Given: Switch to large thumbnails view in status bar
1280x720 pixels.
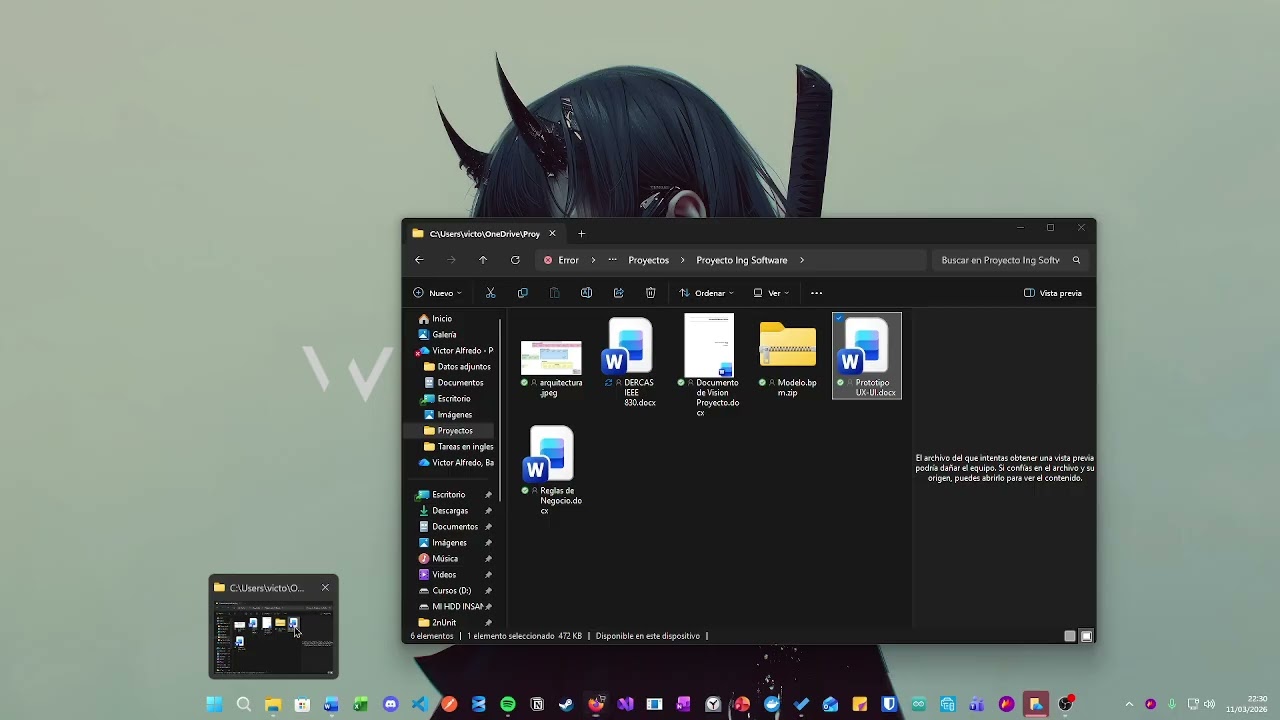Looking at the screenshot, I should click(1086, 636).
